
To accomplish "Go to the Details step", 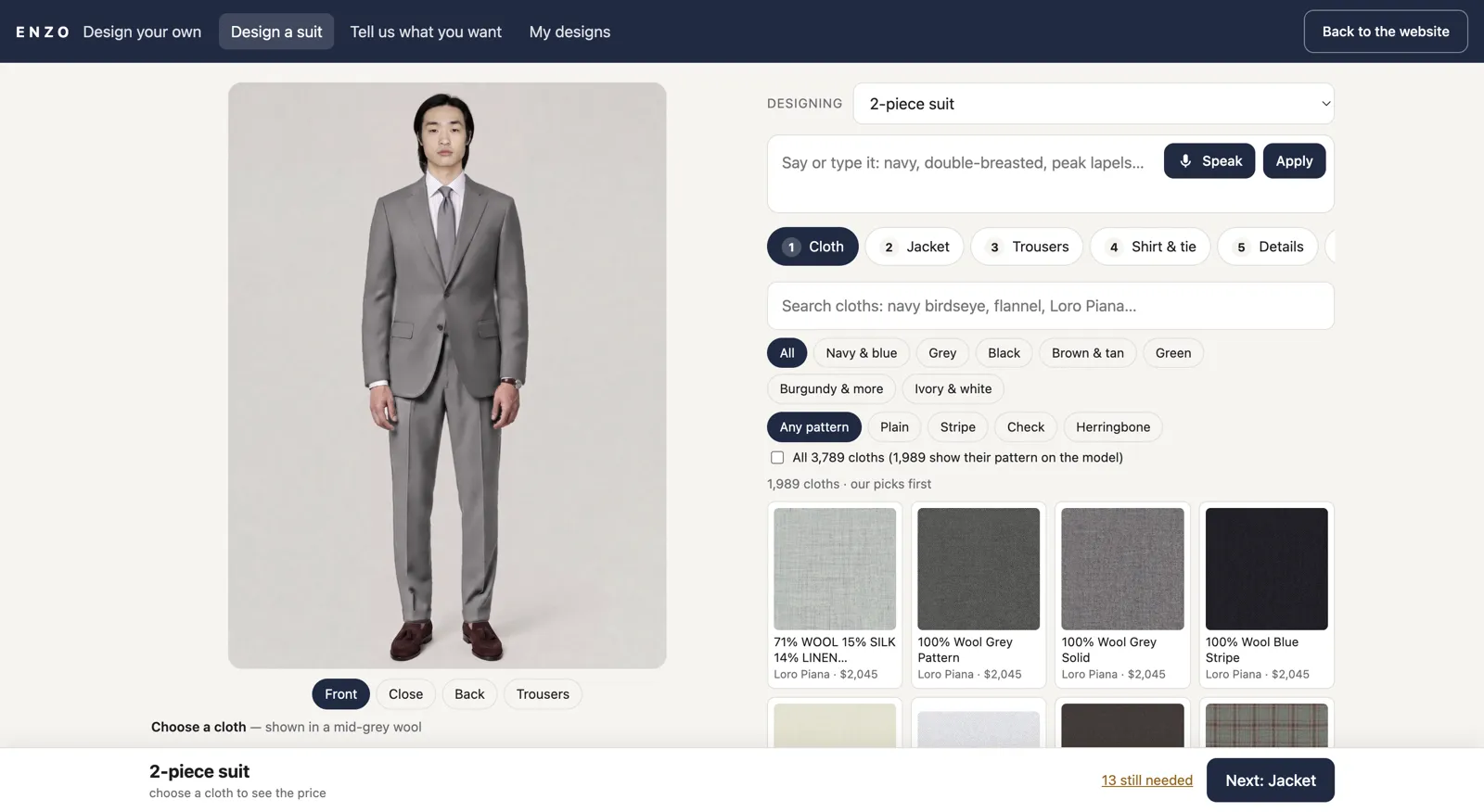I will pyautogui.click(x=1268, y=247).
